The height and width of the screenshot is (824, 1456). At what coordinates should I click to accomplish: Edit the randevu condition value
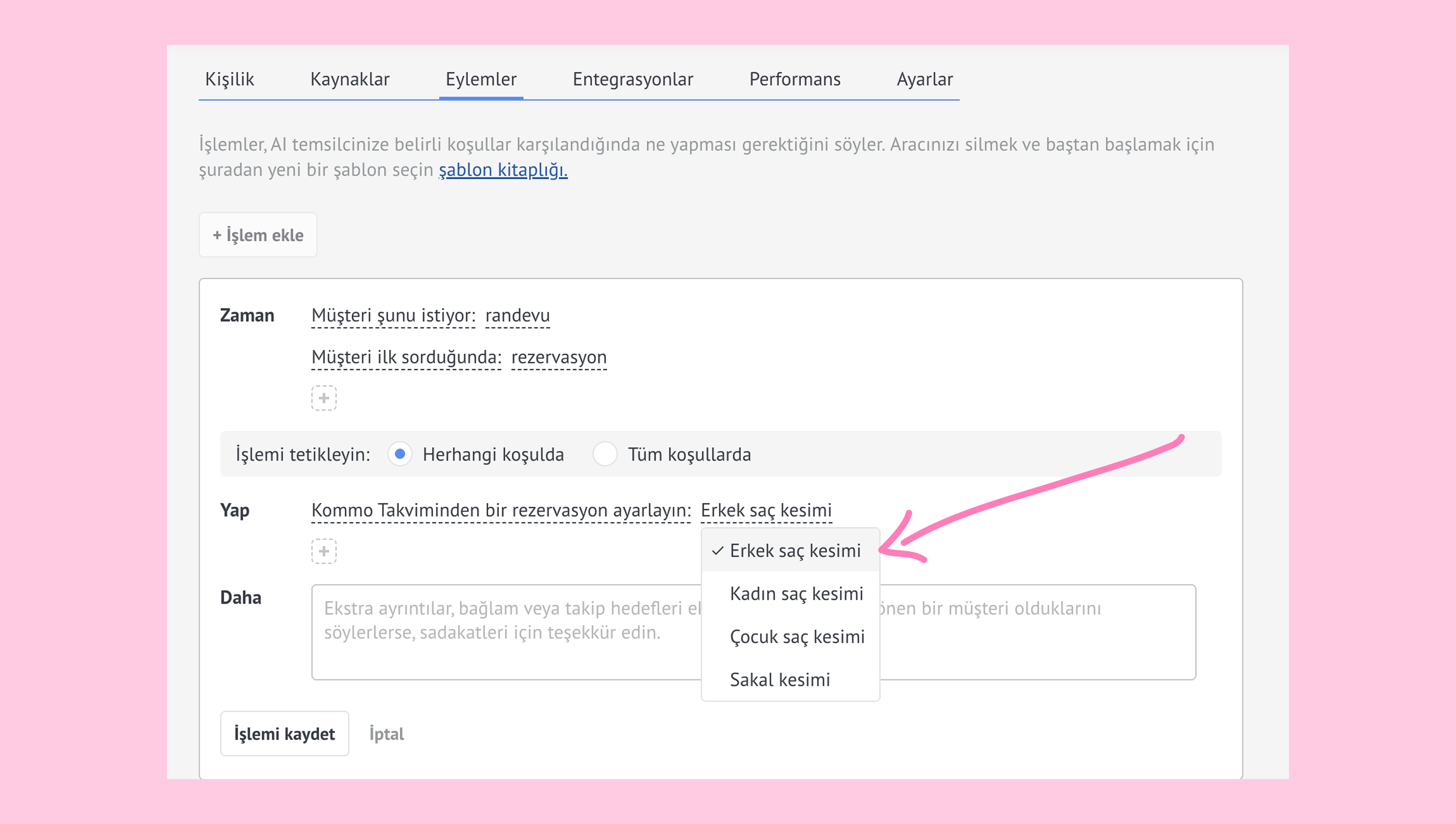pyautogui.click(x=518, y=315)
